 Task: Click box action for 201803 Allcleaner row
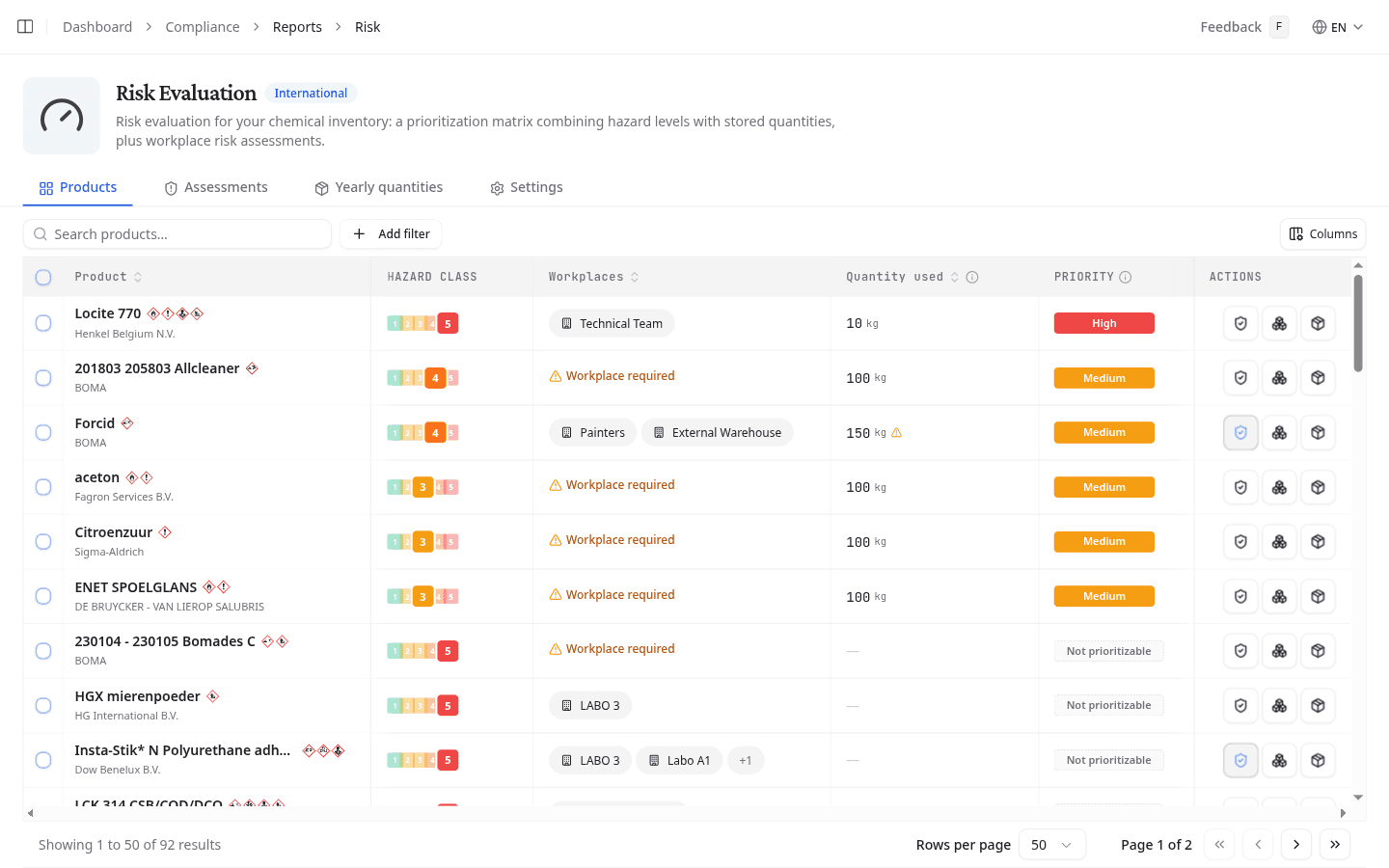(x=1318, y=378)
